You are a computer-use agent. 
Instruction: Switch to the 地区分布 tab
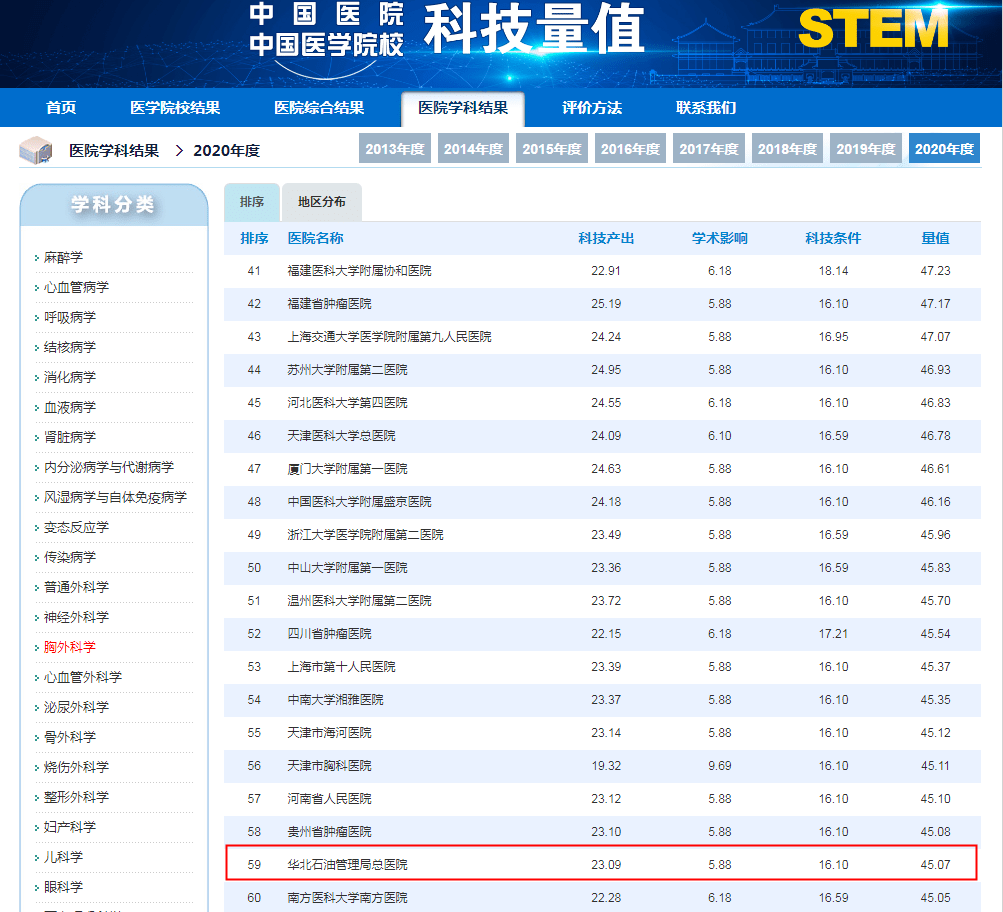(x=321, y=202)
